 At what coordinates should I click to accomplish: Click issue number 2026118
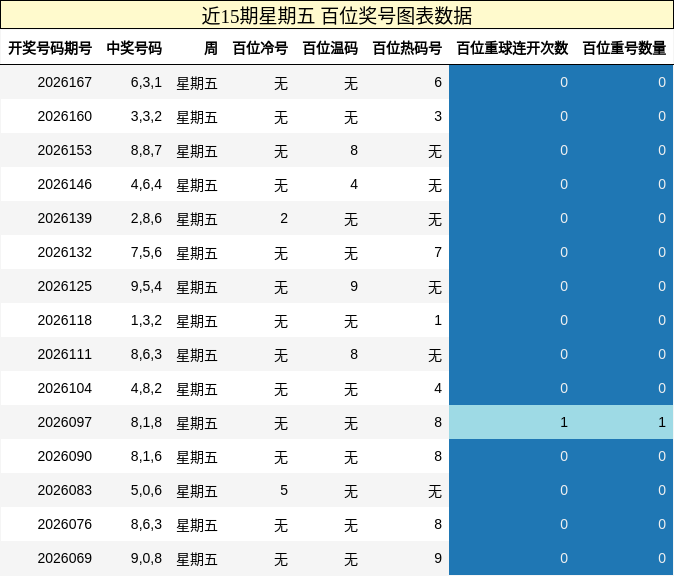point(64,320)
